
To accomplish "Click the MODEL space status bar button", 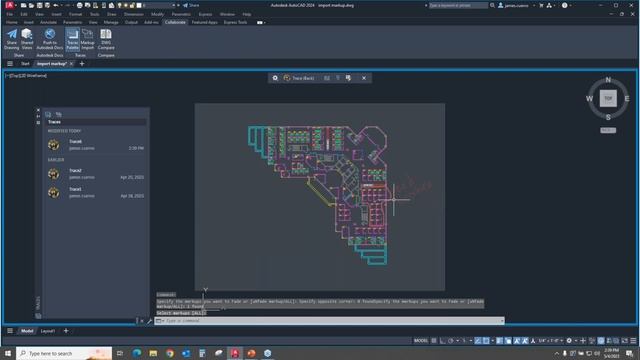I will pyautogui.click(x=421, y=341).
